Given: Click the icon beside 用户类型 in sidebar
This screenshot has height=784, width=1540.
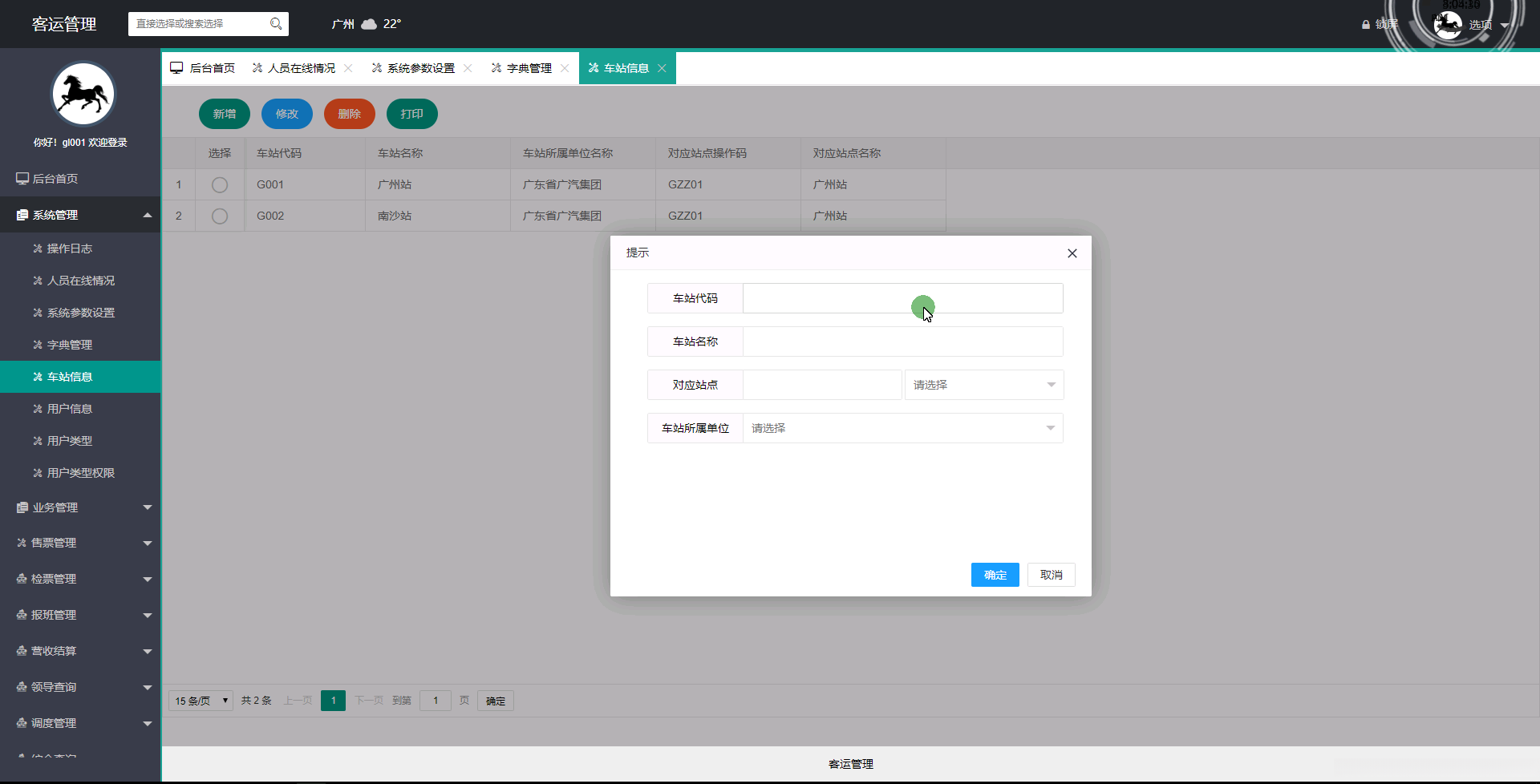Looking at the screenshot, I should [37, 441].
